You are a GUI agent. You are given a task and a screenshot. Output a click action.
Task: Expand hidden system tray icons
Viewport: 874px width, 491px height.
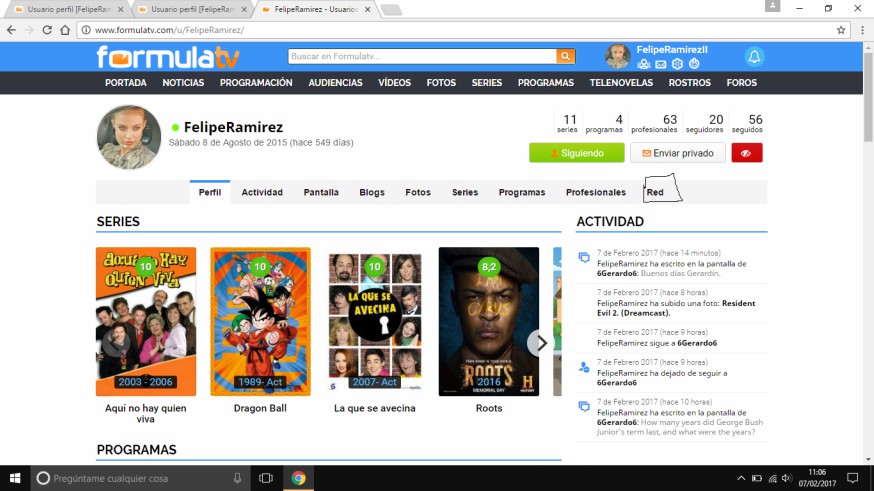coord(741,478)
